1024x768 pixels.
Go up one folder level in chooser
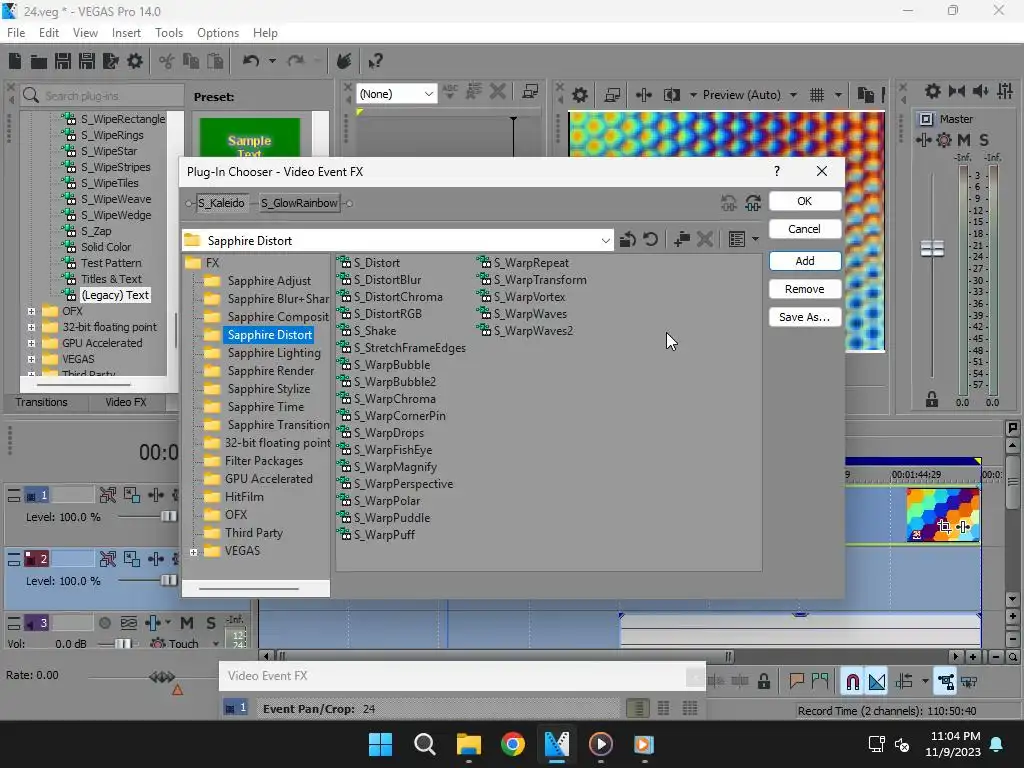pyautogui.click(x=628, y=240)
